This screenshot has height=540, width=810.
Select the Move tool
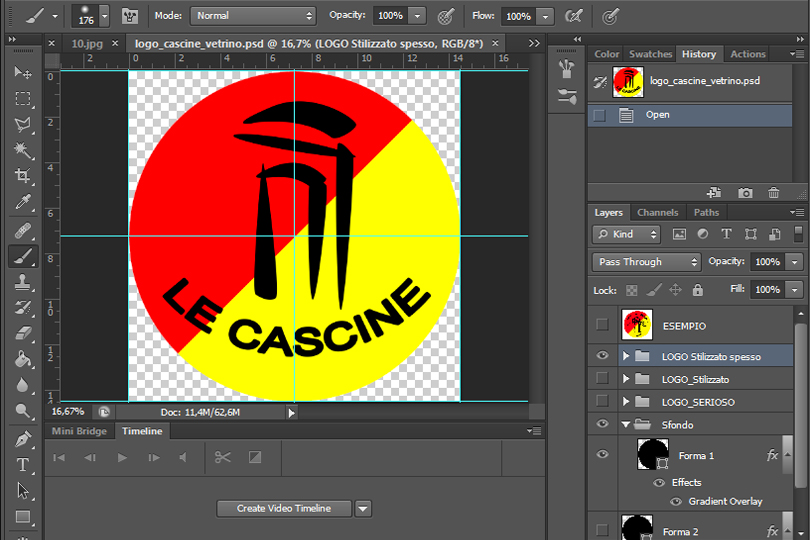pos(22,72)
